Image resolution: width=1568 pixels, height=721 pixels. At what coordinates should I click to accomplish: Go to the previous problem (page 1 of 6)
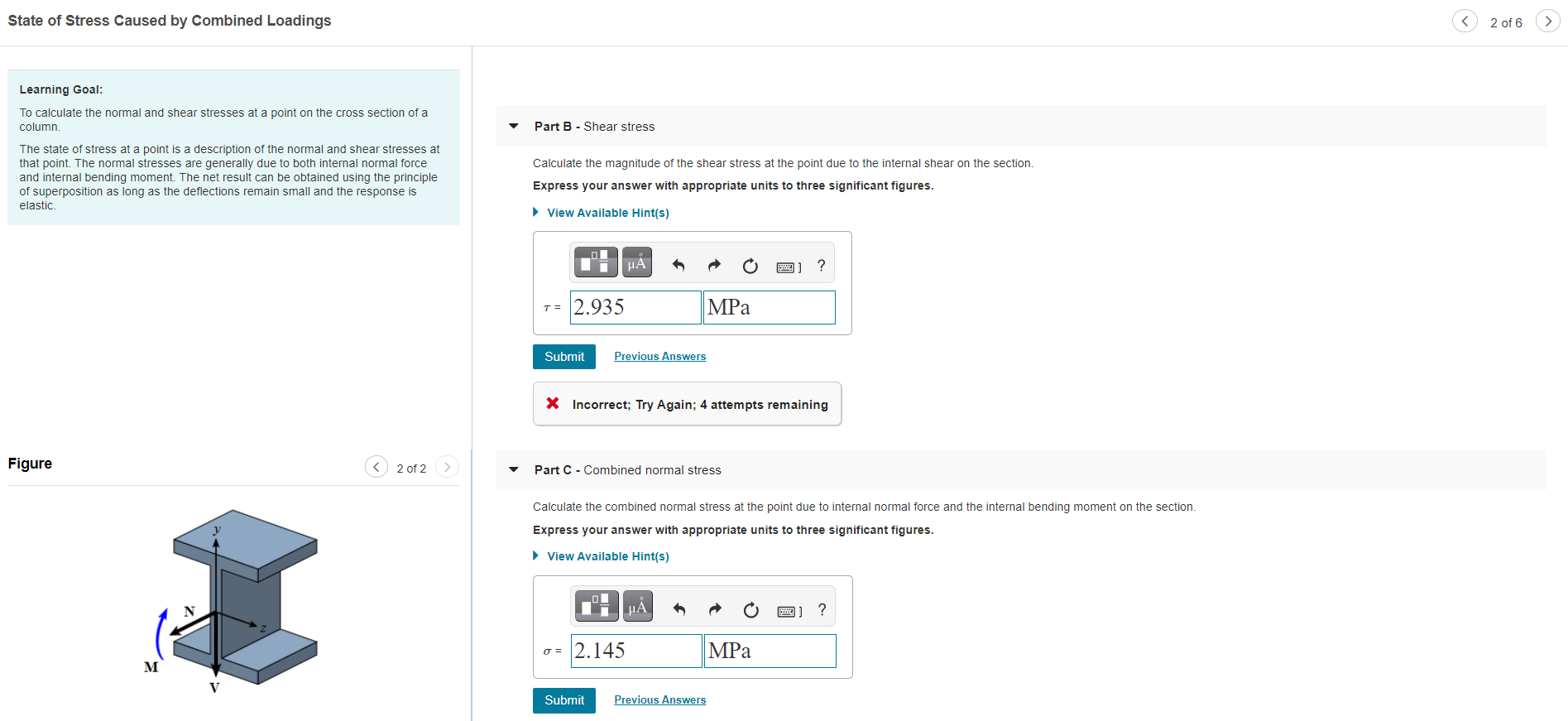(x=1465, y=21)
